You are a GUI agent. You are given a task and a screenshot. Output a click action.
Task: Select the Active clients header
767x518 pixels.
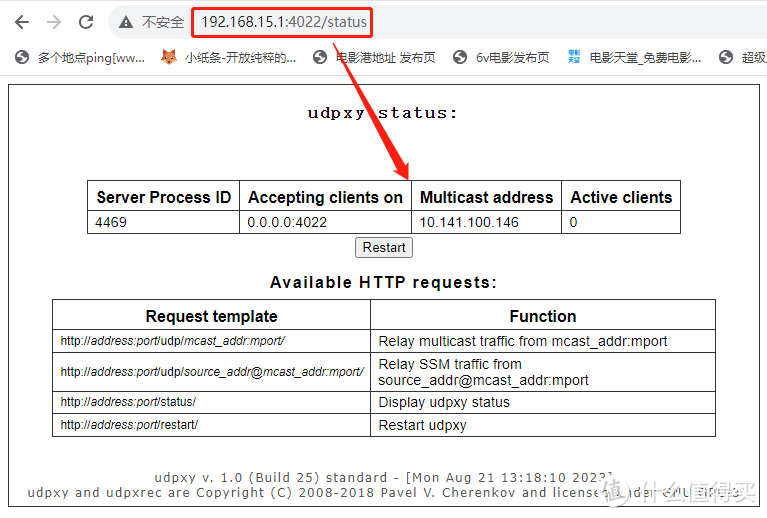coord(621,197)
